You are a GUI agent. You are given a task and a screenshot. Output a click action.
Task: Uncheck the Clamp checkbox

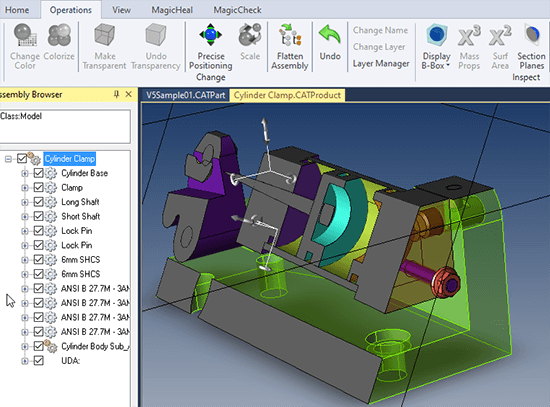(x=39, y=187)
